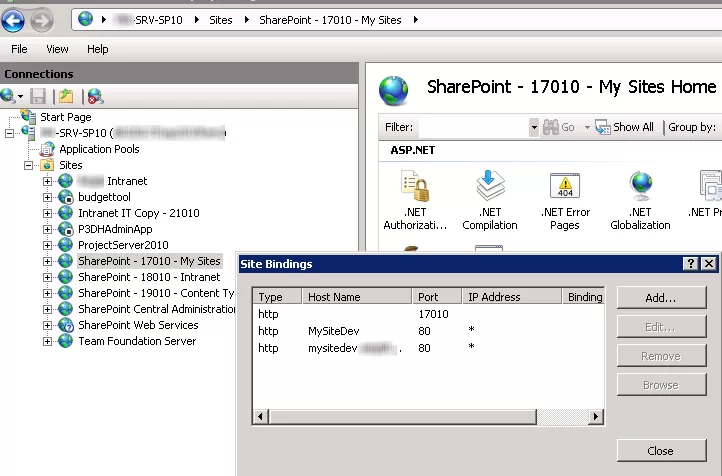Click the Back navigation arrow button
Viewport: 722px width, 476px height.
click(x=14, y=19)
